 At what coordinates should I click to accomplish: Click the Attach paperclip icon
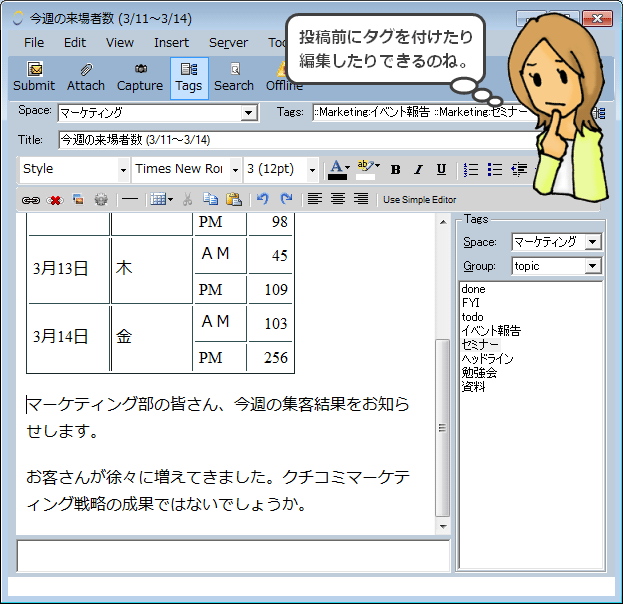pyautogui.click(x=86, y=77)
